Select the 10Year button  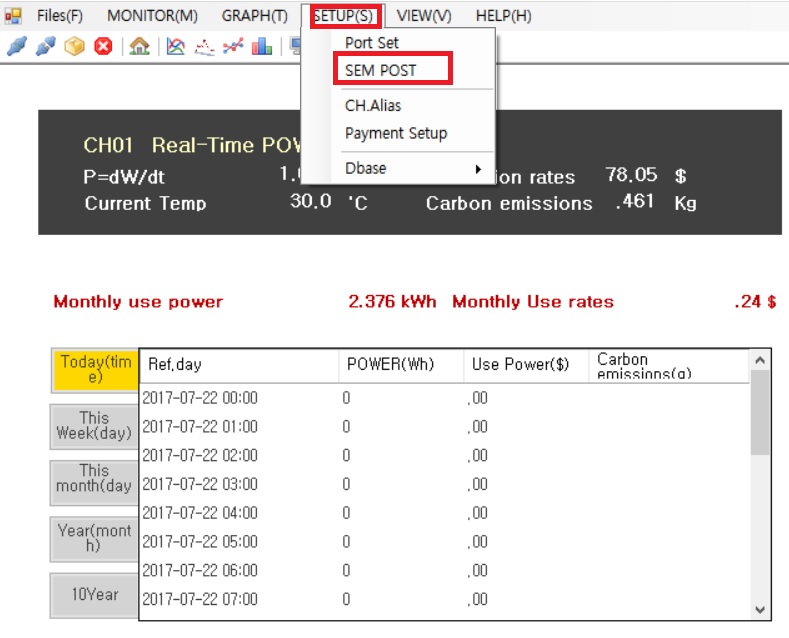tap(95, 594)
